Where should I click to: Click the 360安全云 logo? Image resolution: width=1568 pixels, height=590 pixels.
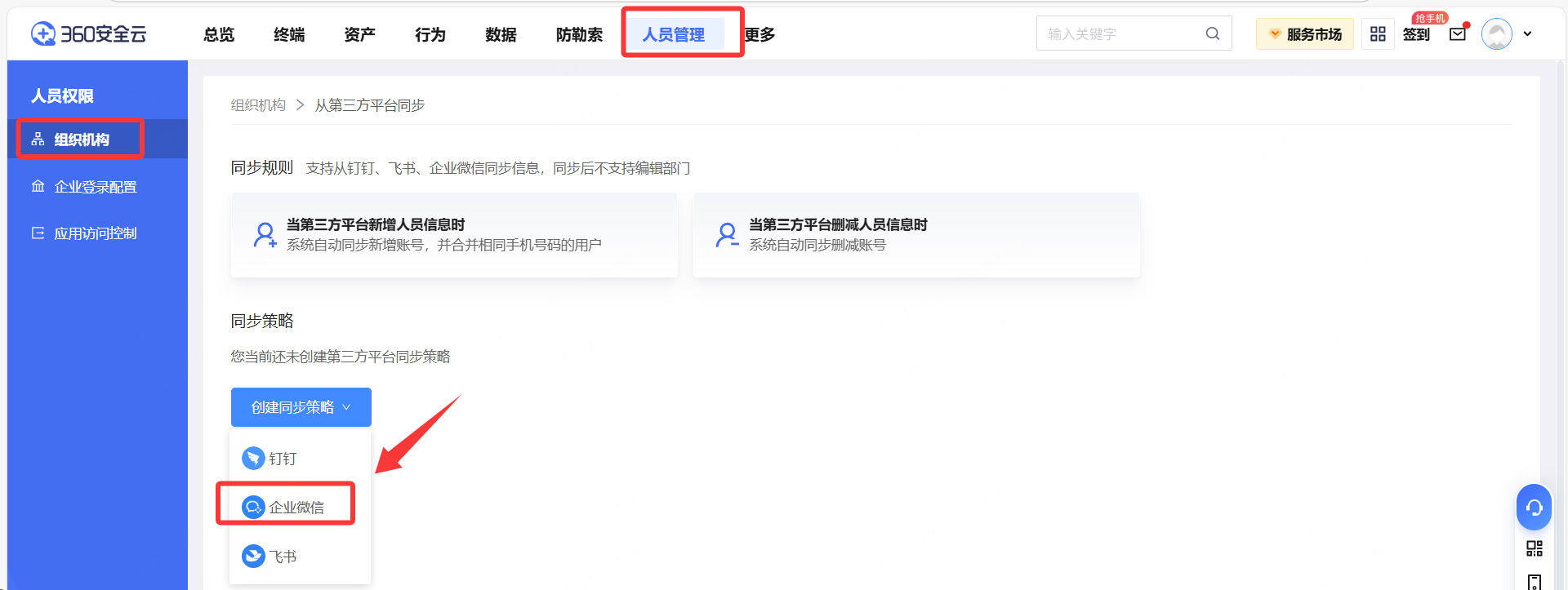88,34
